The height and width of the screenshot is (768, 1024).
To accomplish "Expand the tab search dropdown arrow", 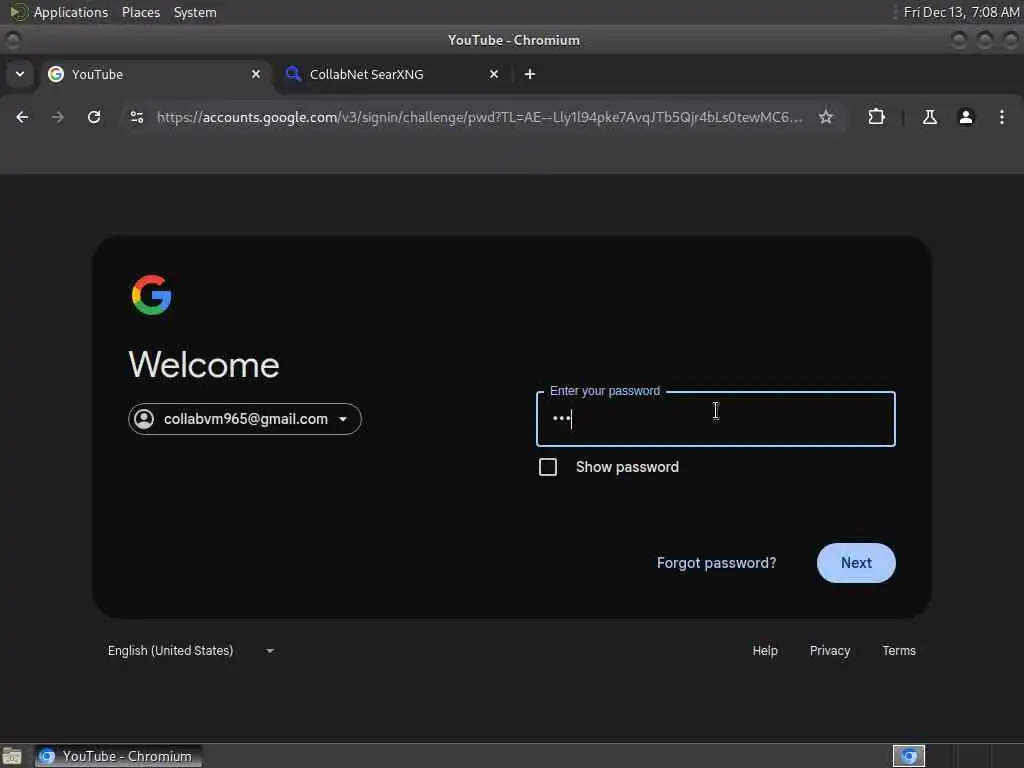I will tap(20, 74).
